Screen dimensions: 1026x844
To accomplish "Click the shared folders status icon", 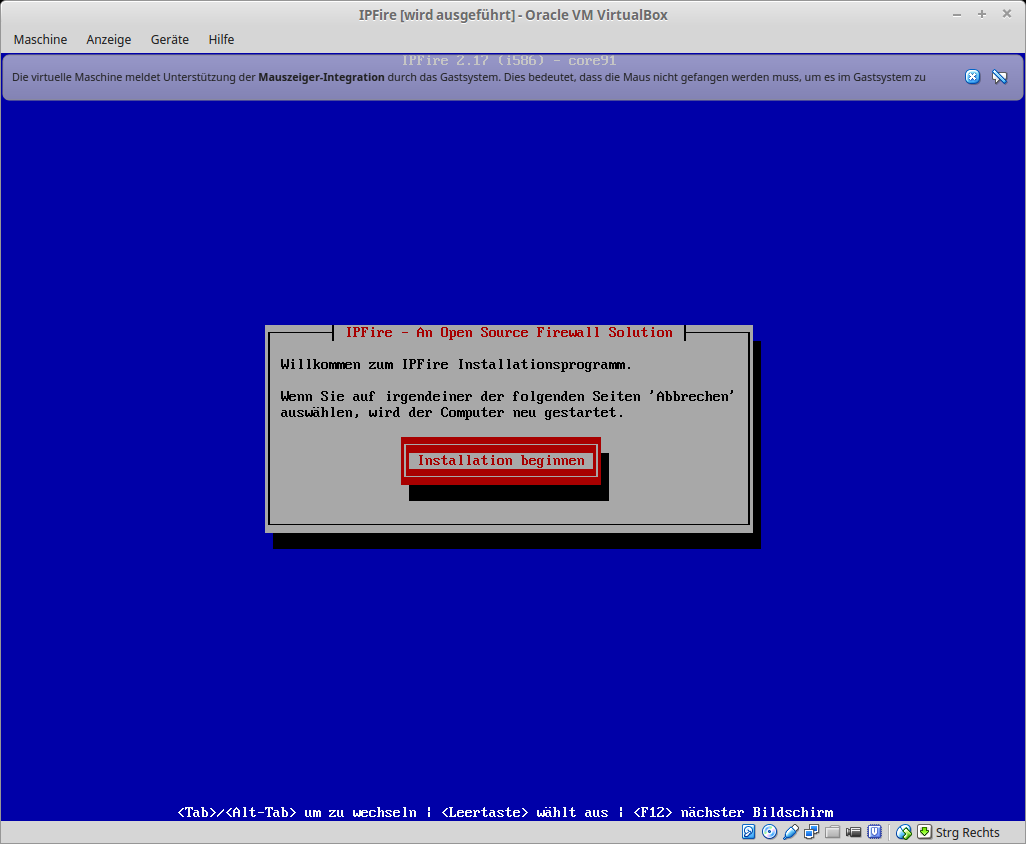I will click(x=832, y=832).
